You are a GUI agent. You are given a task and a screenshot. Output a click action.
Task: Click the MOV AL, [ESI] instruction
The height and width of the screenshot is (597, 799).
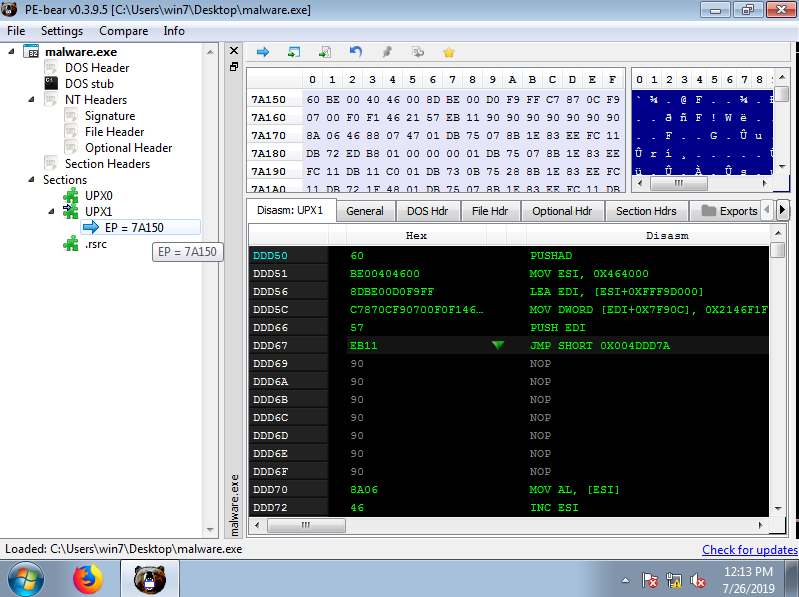point(574,490)
